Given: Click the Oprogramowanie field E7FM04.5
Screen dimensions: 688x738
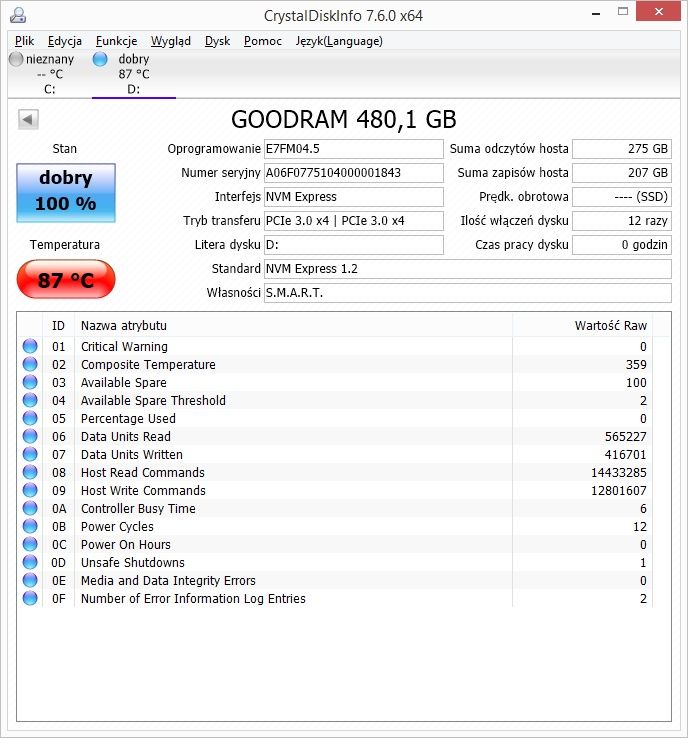Looking at the screenshot, I should click(353, 149).
